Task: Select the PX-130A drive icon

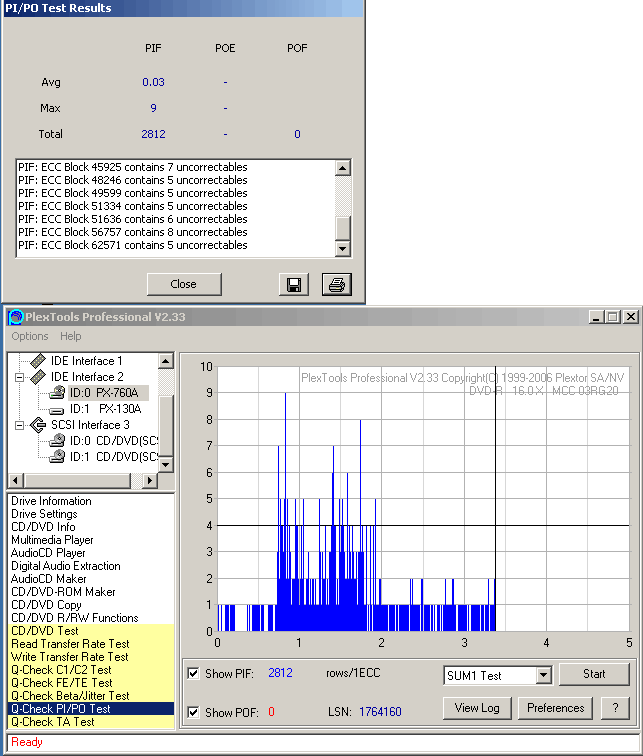Action: click(57, 409)
